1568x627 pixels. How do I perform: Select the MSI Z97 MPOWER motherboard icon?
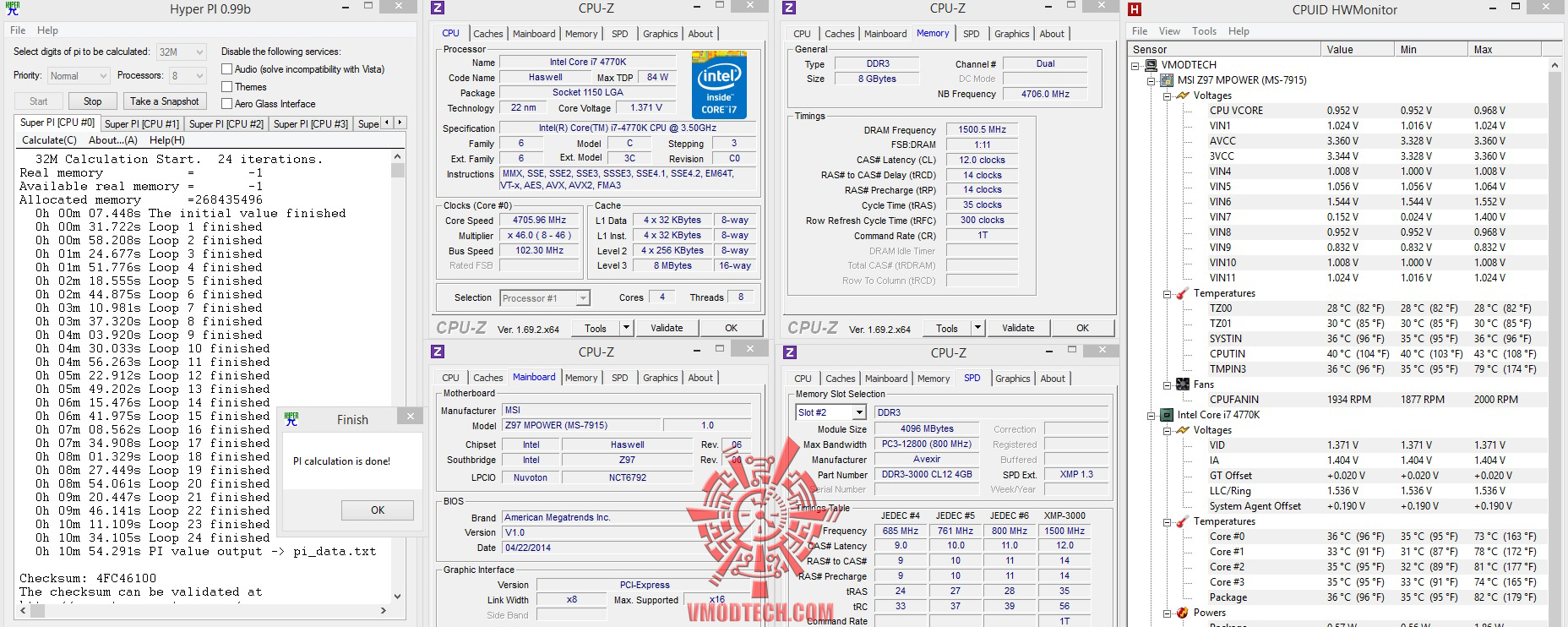tap(1168, 80)
